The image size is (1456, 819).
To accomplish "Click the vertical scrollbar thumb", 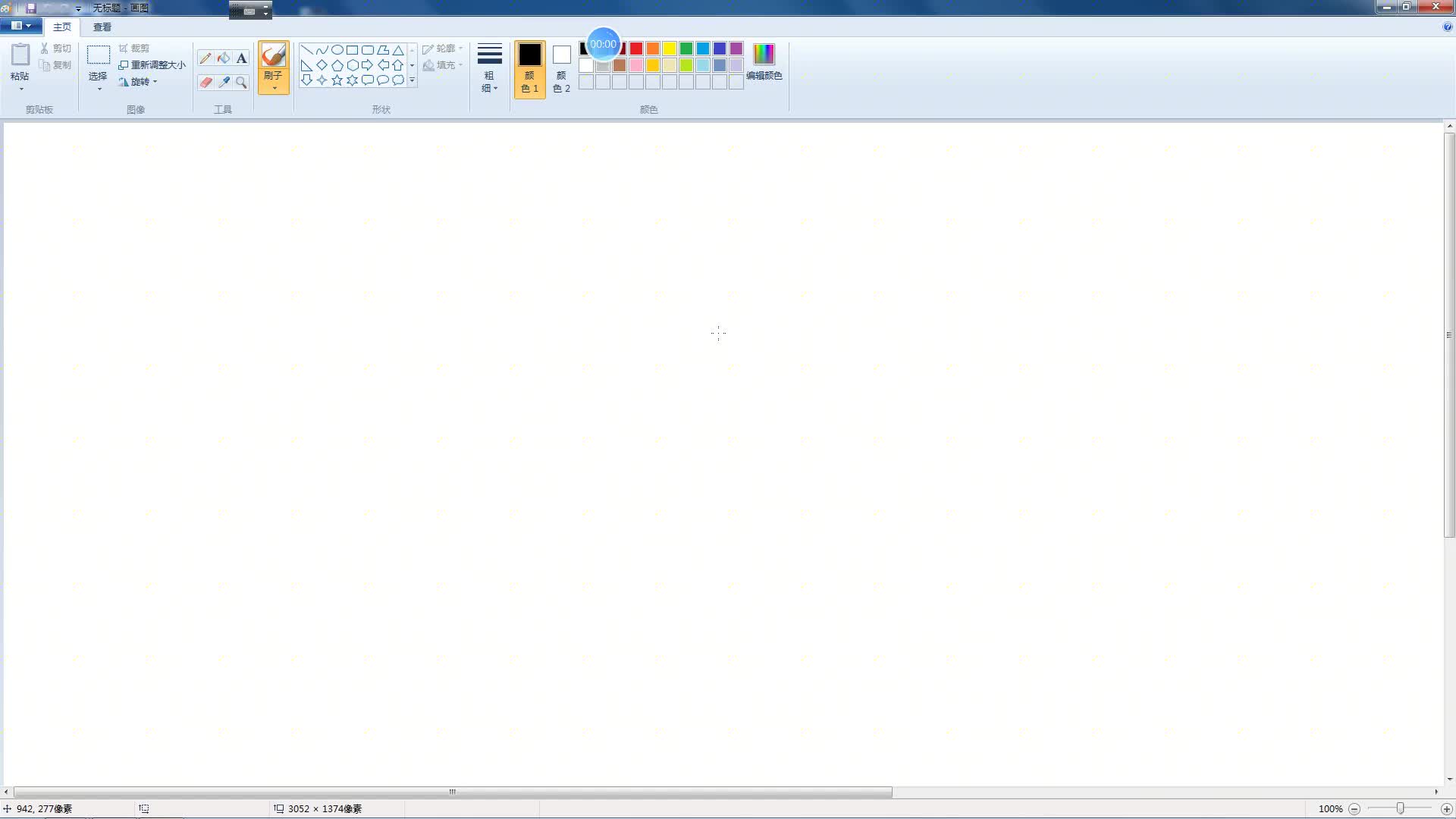I will click(x=1449, y=335).
